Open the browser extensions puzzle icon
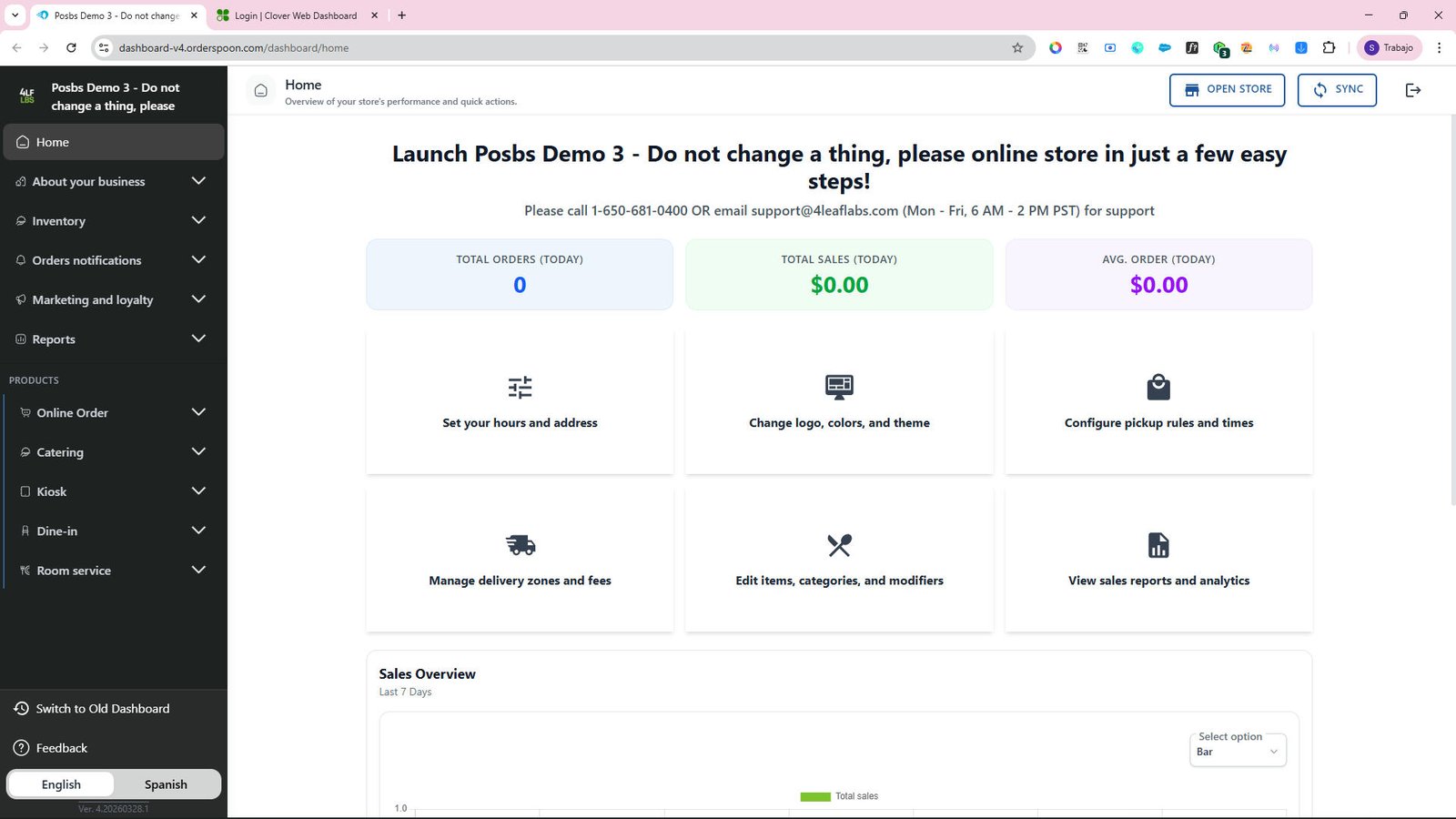Screen dimensions: 1456x819 [1329, 47]
